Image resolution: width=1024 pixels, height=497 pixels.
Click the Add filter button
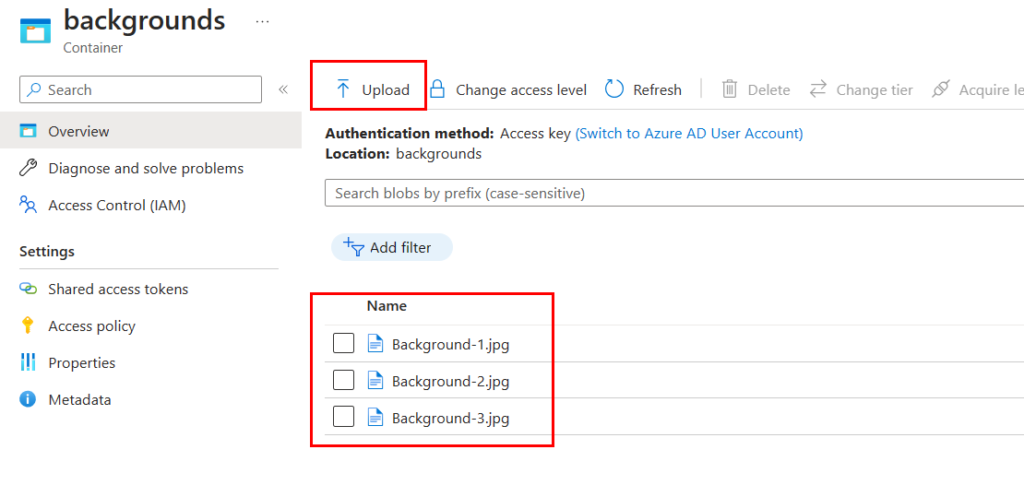click(391, 247)
